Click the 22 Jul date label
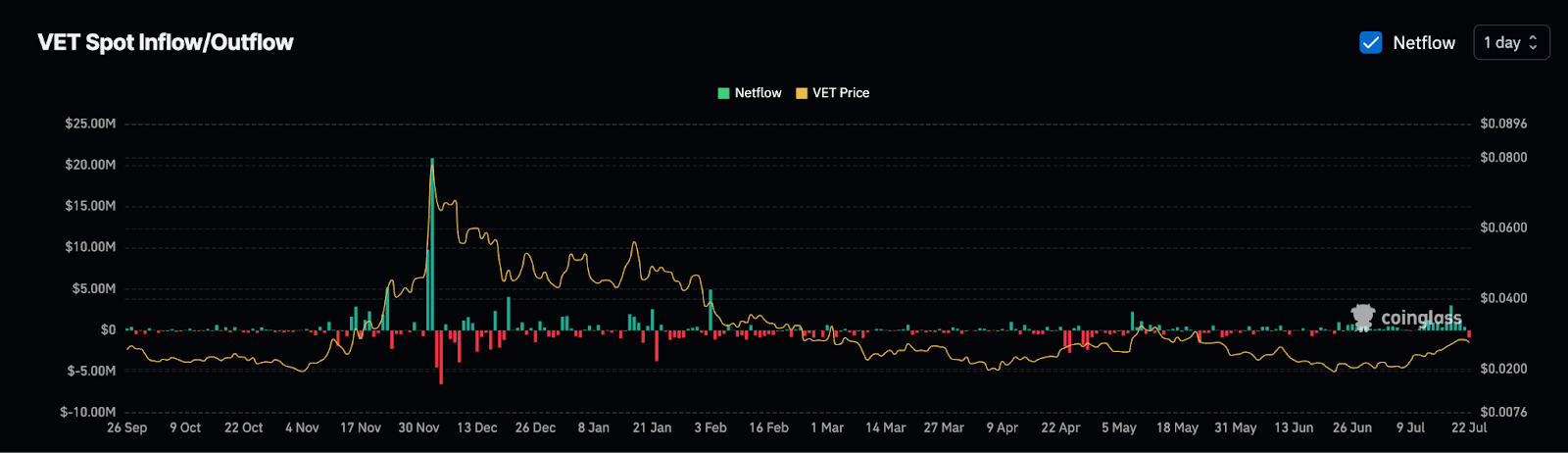The height and width of the screenshot is (453, 1568). point(1469,428)
